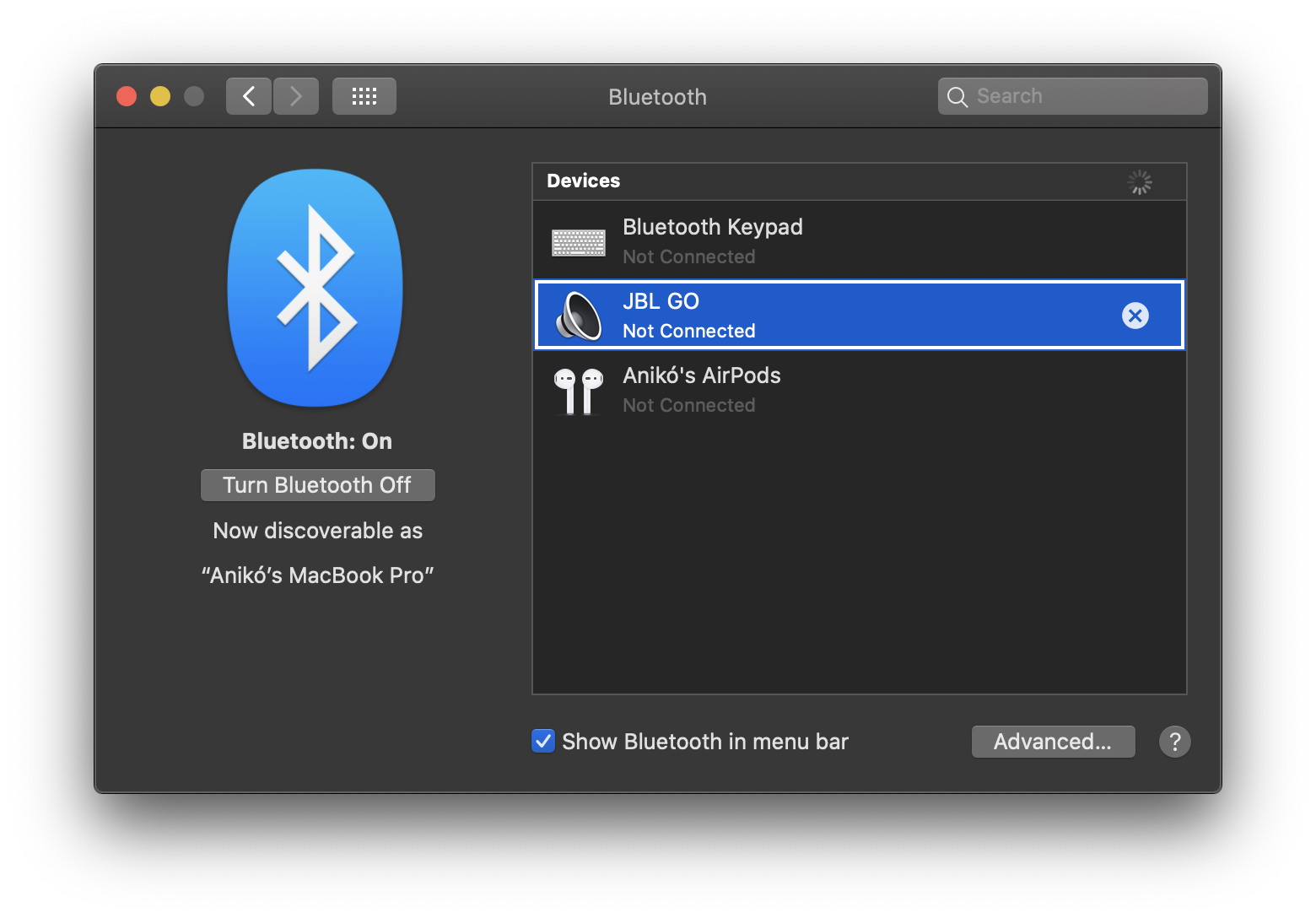Minimize the window with the yellow button
Viewport: 1316px width, 918px height.
click(160, 96)
